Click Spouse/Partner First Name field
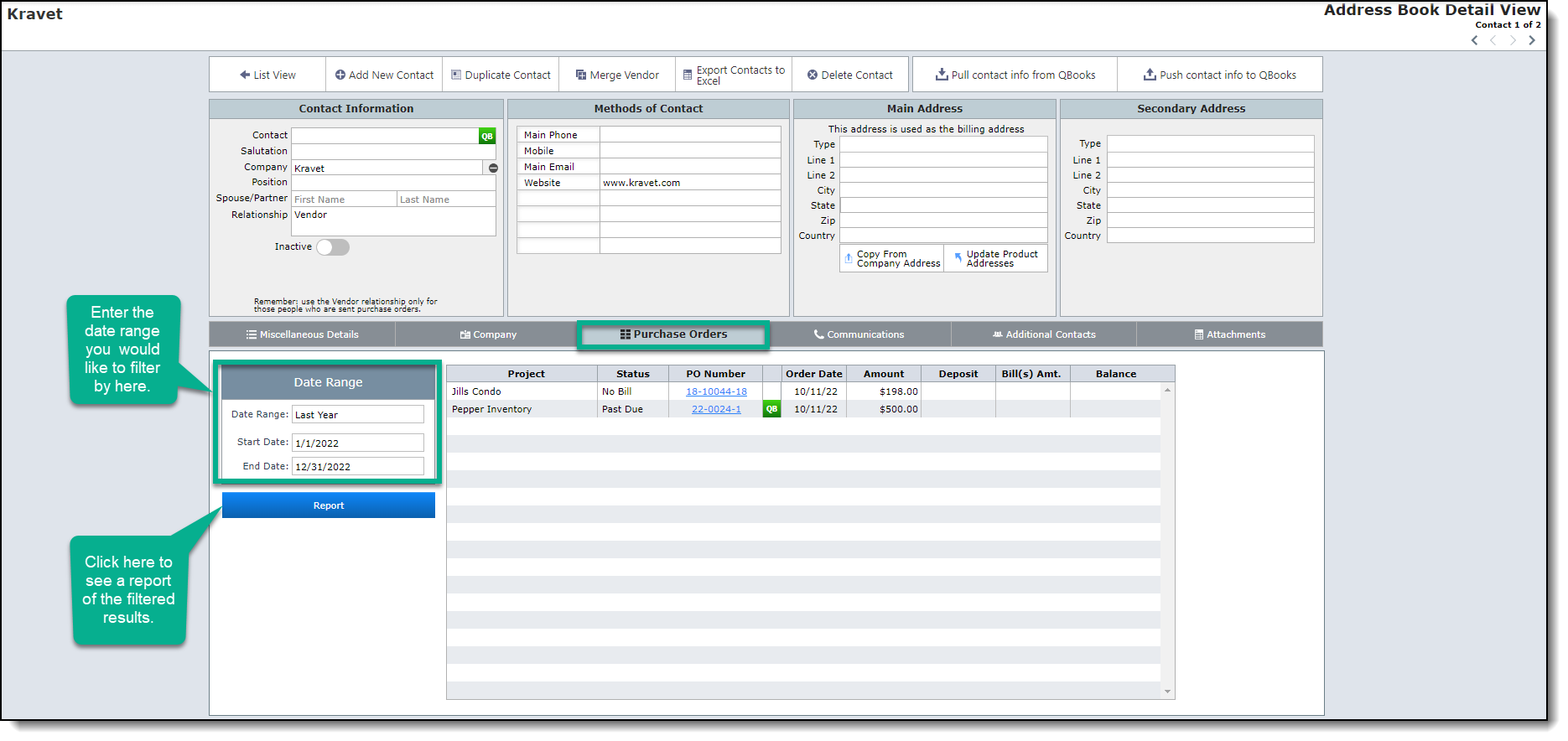Screen dimensions: 1568x741 [344, 199]
